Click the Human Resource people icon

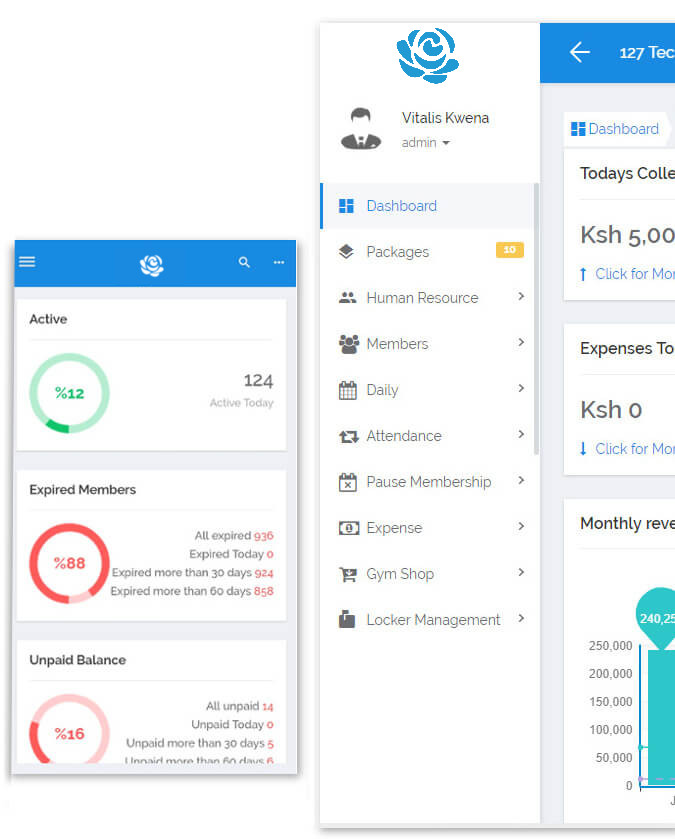click(348, 298)
